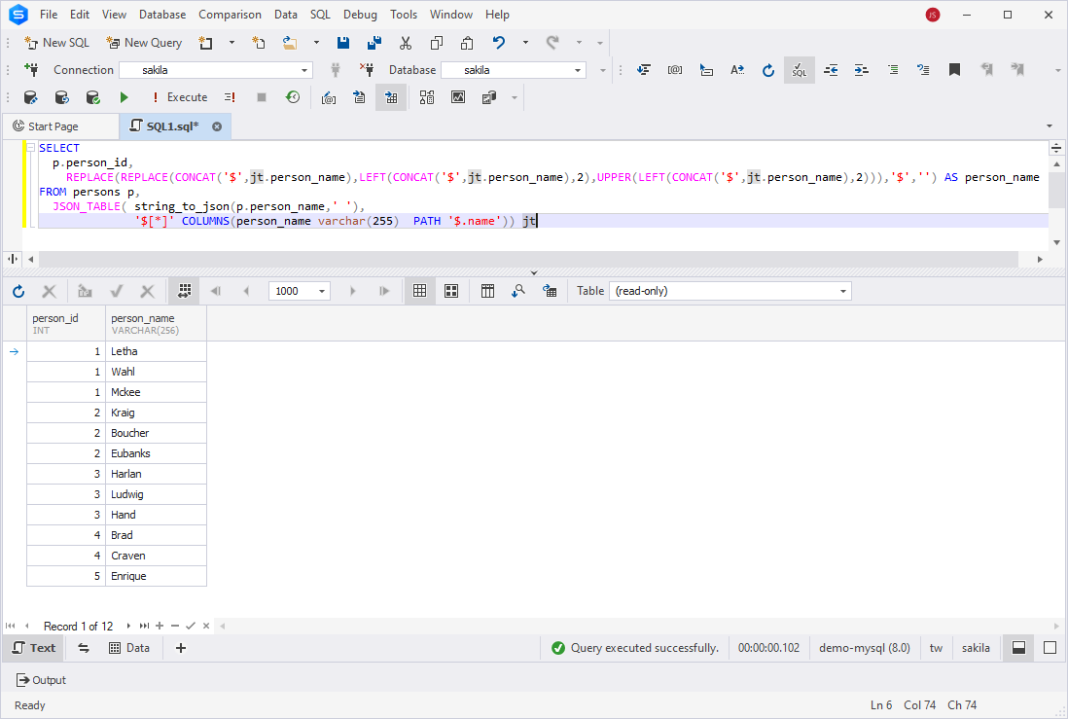This screenshot has width=1068, height=719.
Task: Switch results to card view
Action: pyautogui.click(x=451, y=291)
